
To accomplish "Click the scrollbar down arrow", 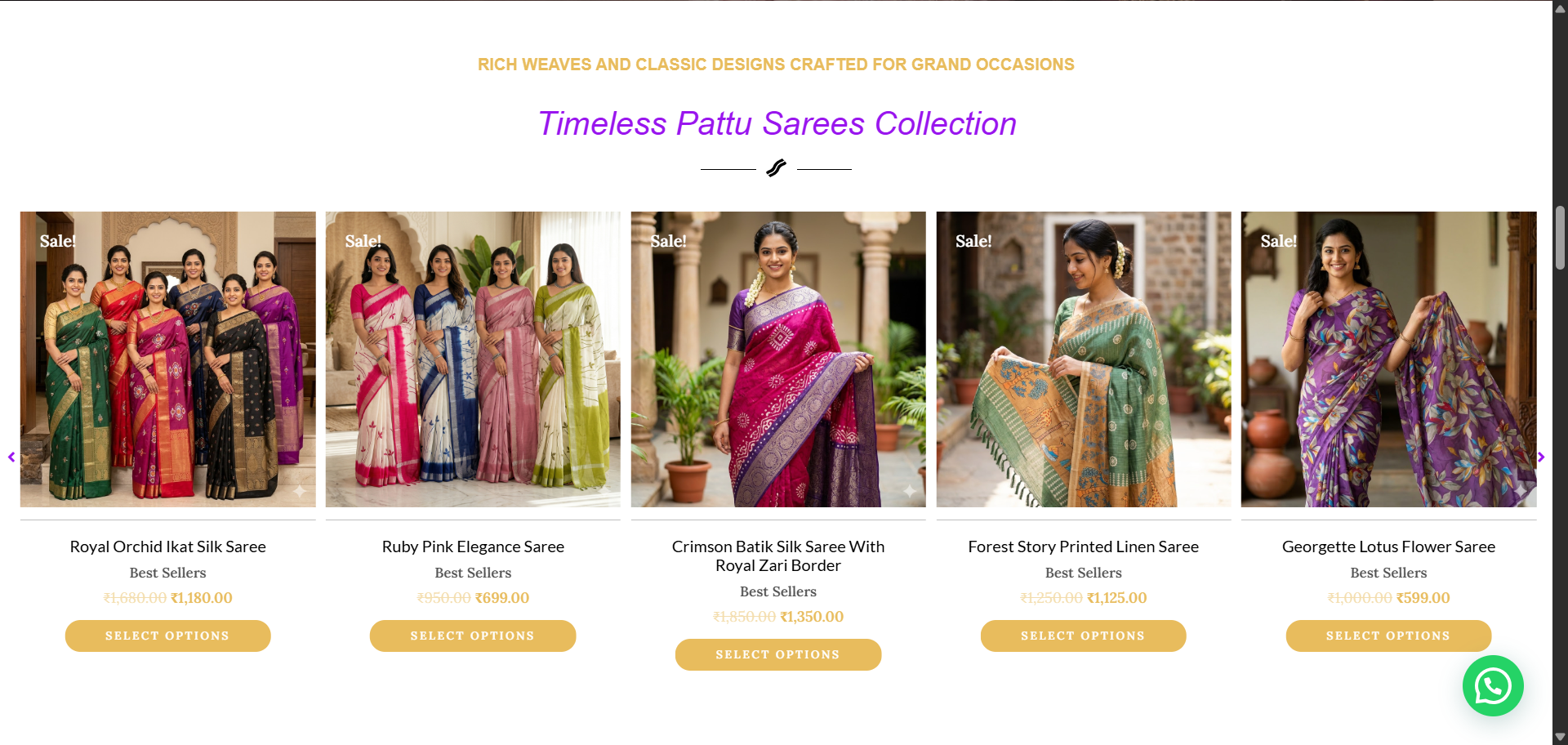I will 1560,737.
